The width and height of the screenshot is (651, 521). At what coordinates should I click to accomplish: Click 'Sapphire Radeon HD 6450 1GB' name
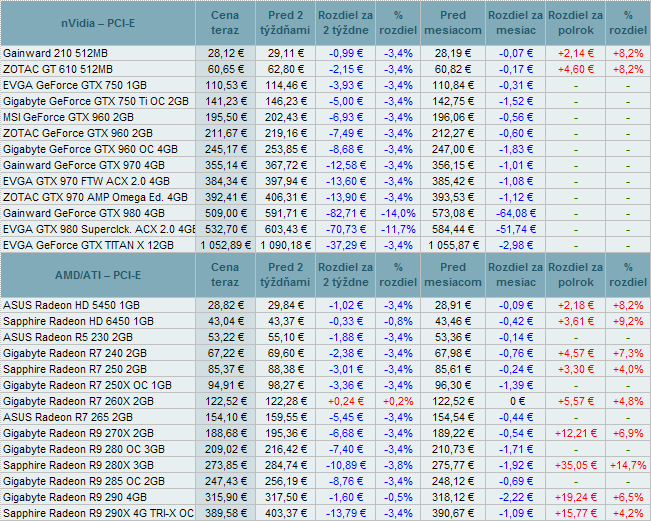pyautogui.click(x=78, y=321)
